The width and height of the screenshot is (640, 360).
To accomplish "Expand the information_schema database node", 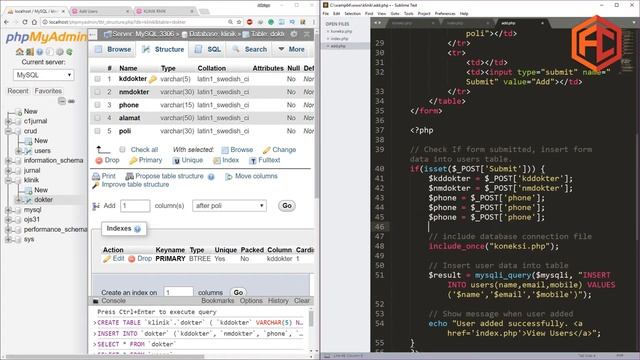I will click(9, 160).
